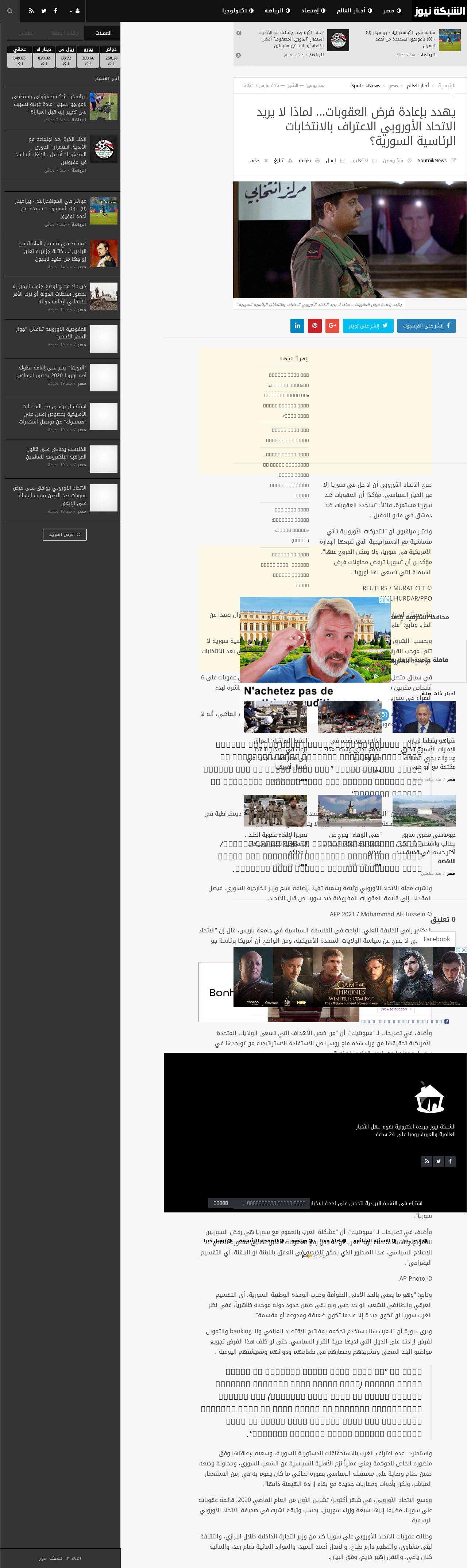Click the Twitter icon in top bar
This screenshot has width=467, height=1568.
(x=44, y=11)
